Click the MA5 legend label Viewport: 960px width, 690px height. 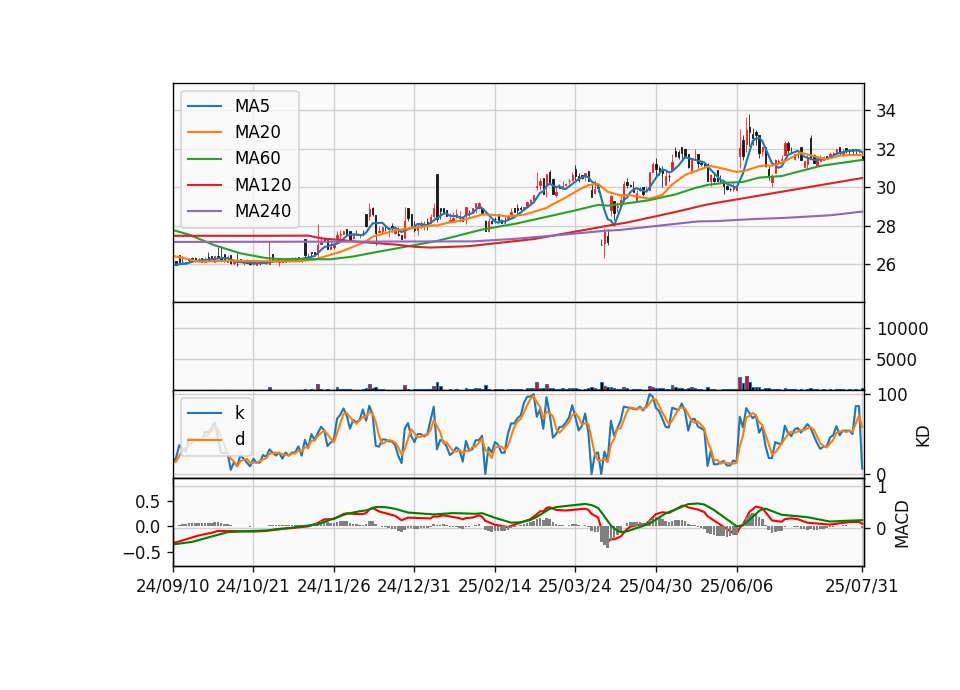click(252, 106)
